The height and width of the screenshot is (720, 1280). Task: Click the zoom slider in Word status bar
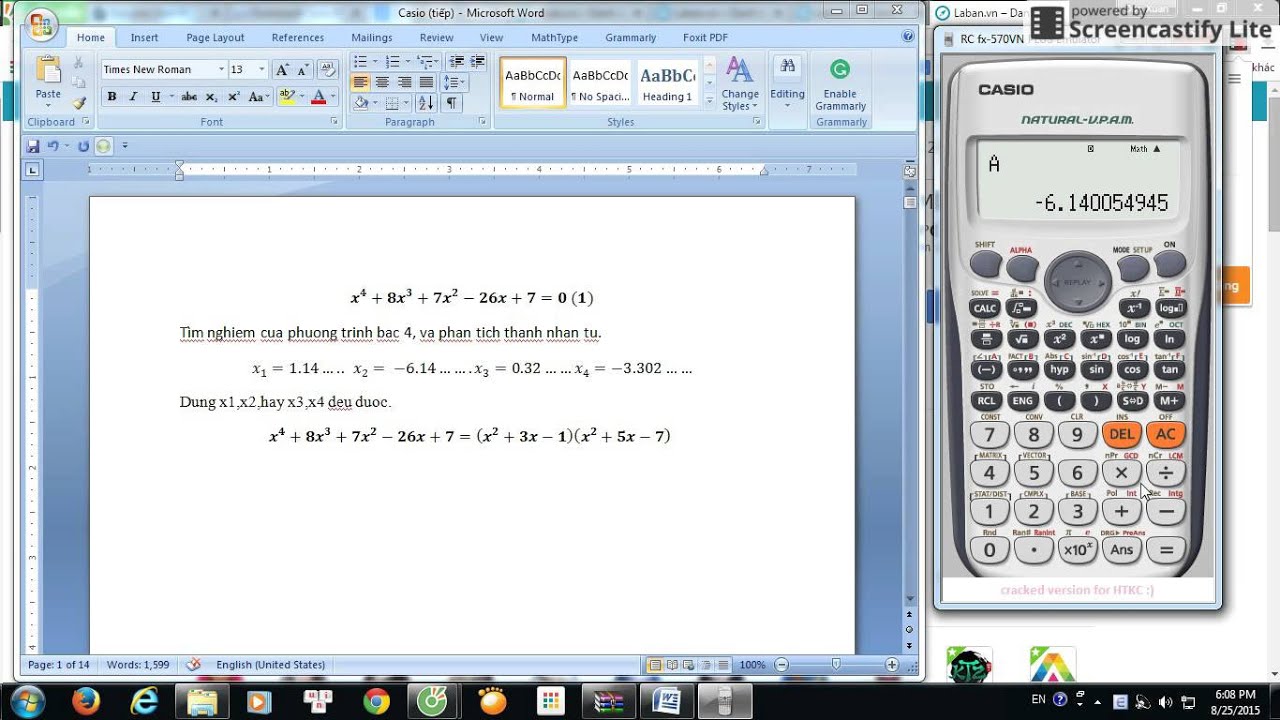tap(836, 664)
